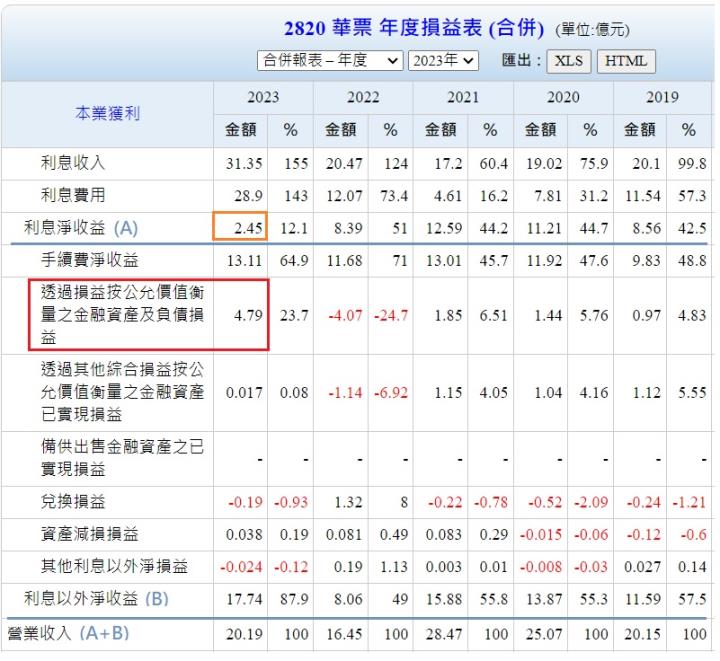Click the 25.07 營業收入 value for 2020
Viewport: 720px width, 661px height.
pos(544,635)
